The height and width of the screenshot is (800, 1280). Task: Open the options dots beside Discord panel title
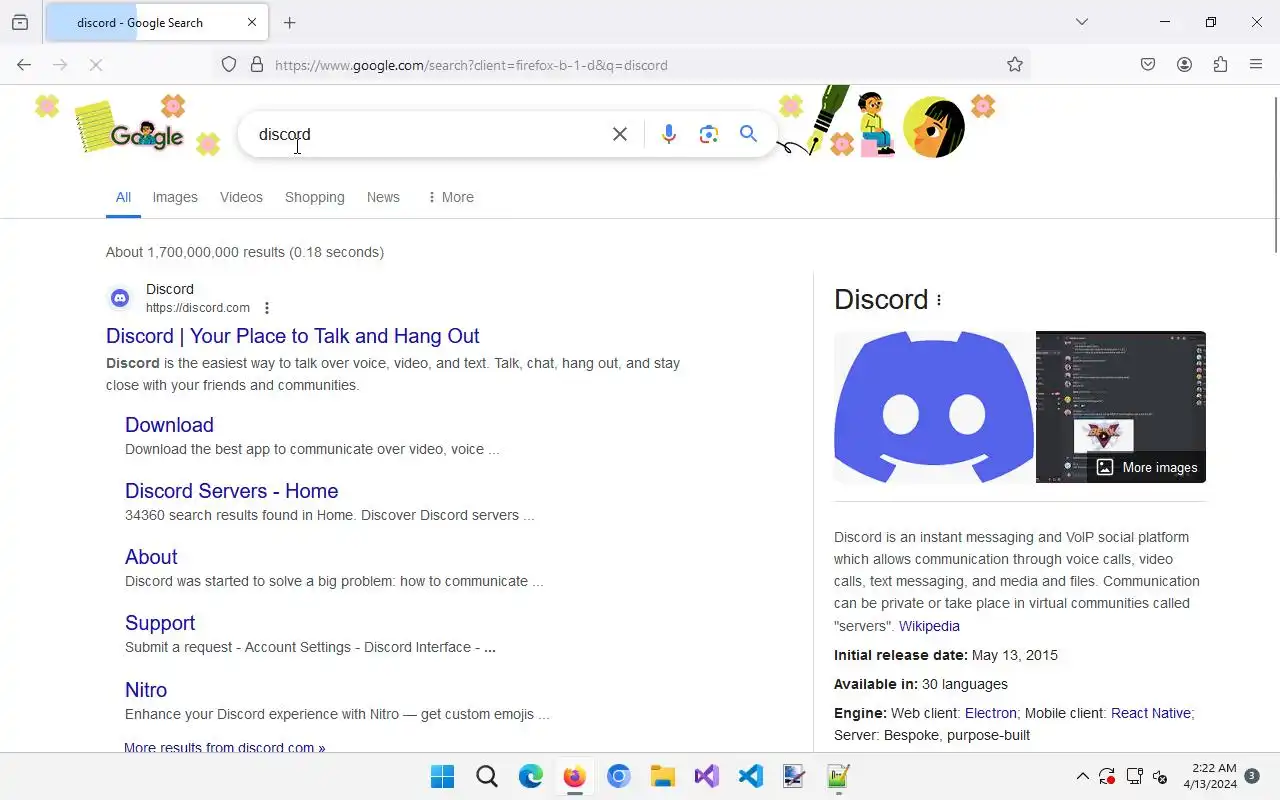tap(938, 300)
